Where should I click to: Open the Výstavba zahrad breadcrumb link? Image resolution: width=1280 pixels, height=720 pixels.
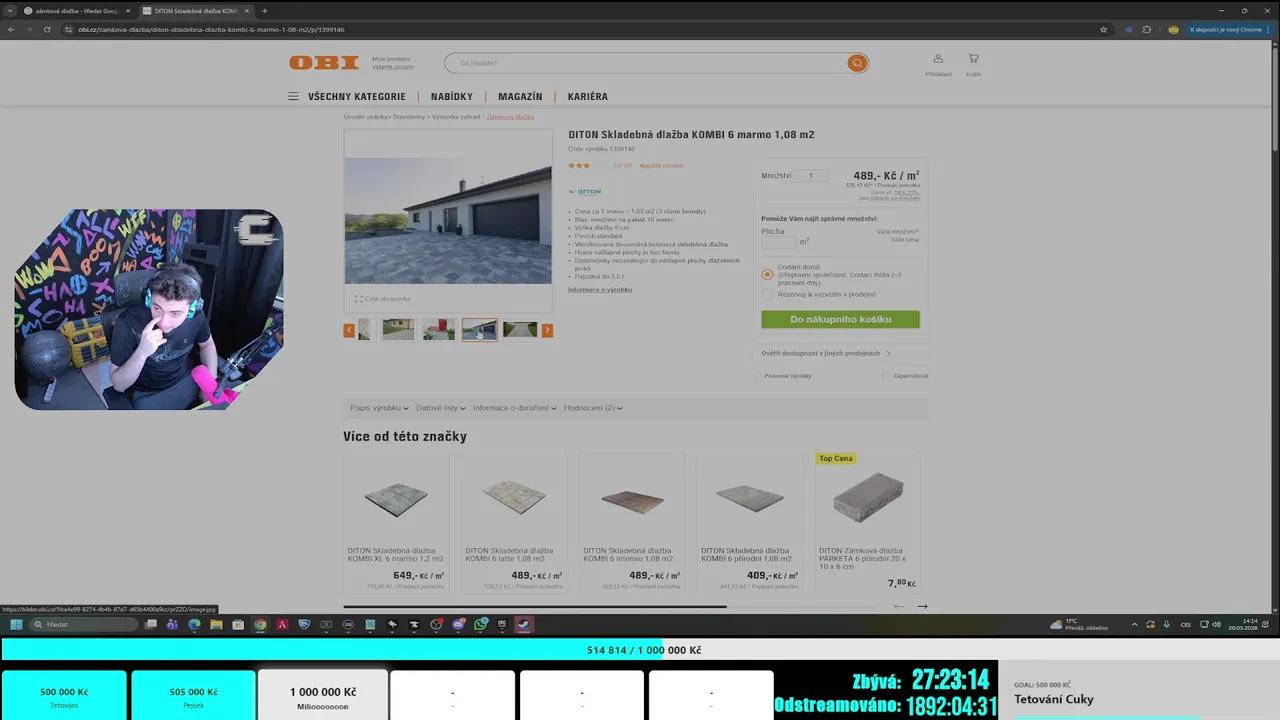click(x=456, y=117)
